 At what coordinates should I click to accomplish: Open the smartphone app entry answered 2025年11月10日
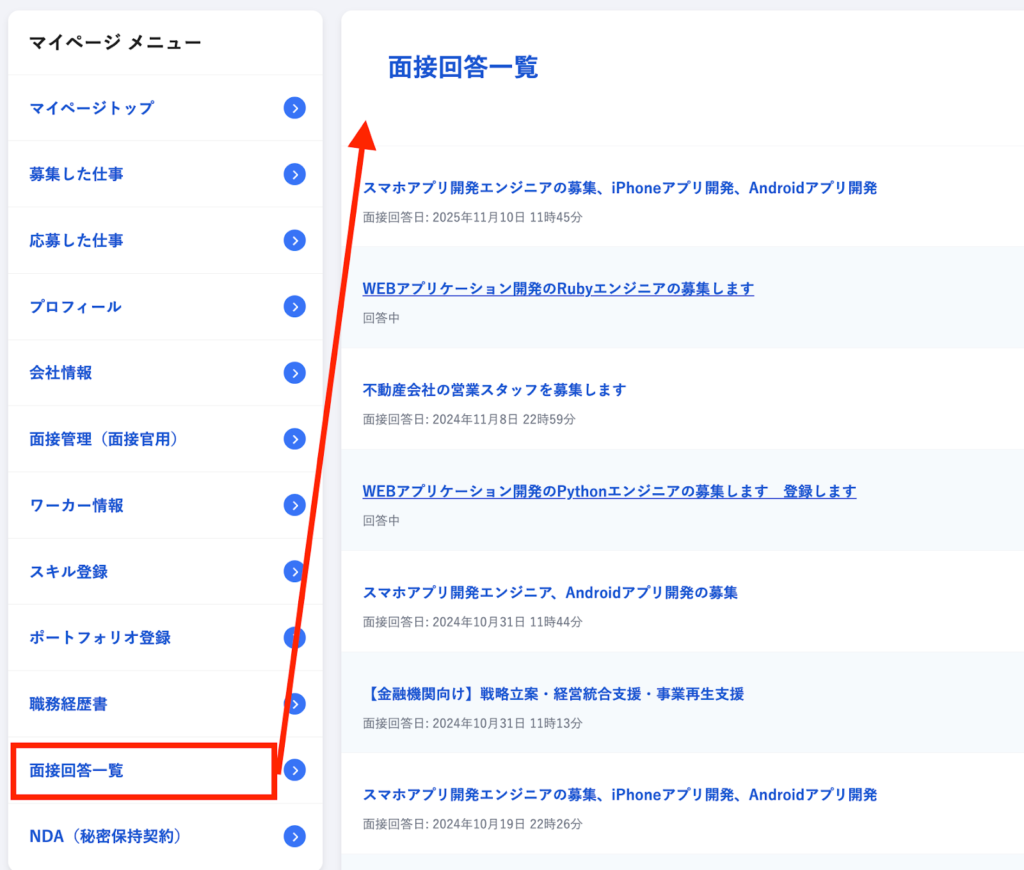tap(619, 187)
